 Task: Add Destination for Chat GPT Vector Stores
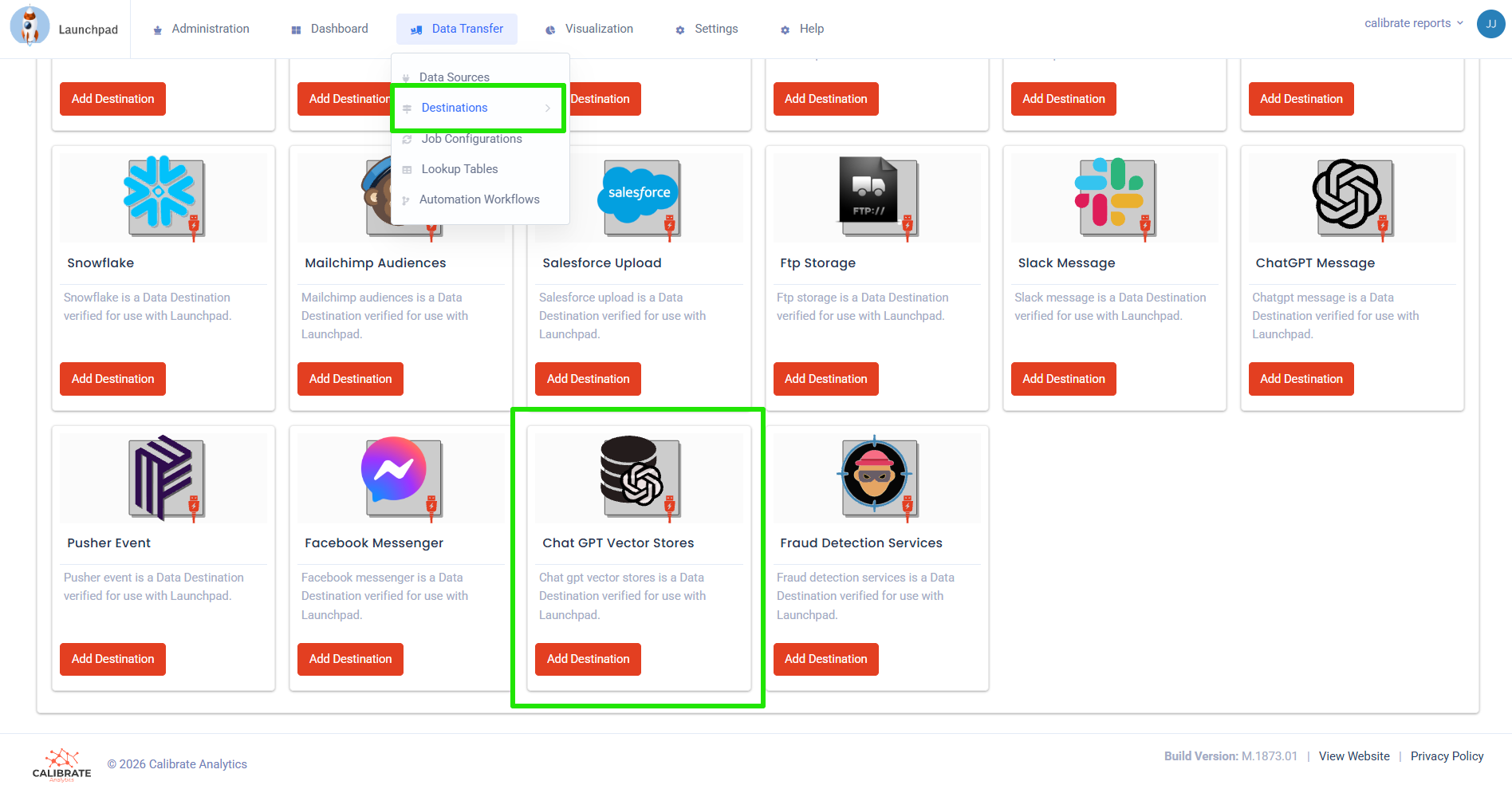588,659
